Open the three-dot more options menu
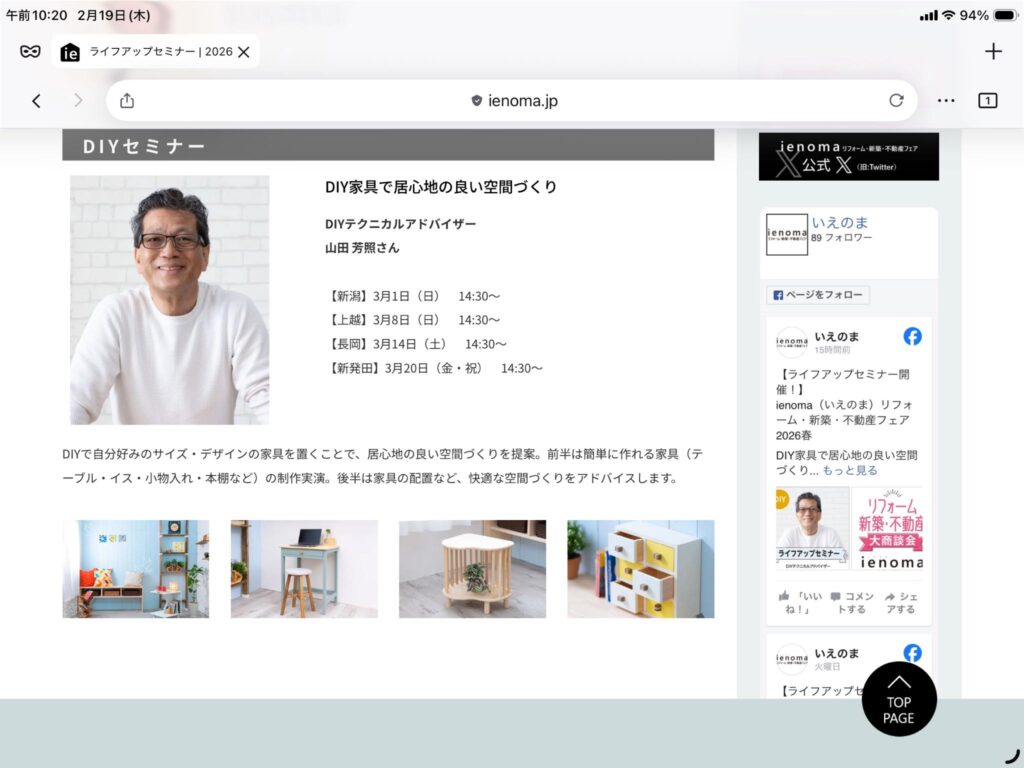Image resolution: width=1024 pixels, height=768 pixels. 947,100
